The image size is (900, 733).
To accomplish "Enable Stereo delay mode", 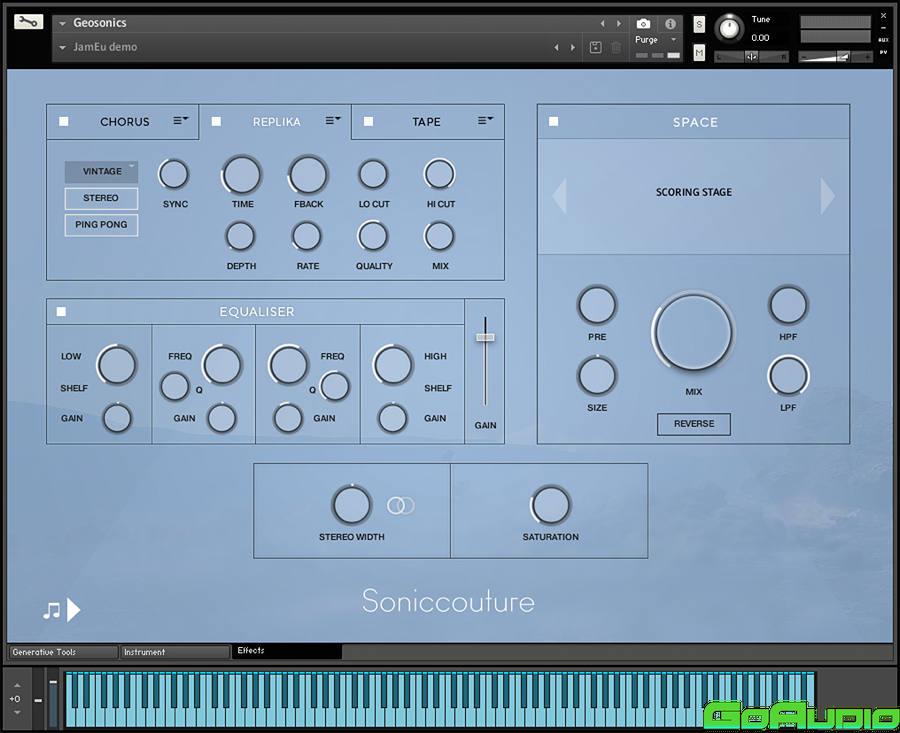I will 101,198.
